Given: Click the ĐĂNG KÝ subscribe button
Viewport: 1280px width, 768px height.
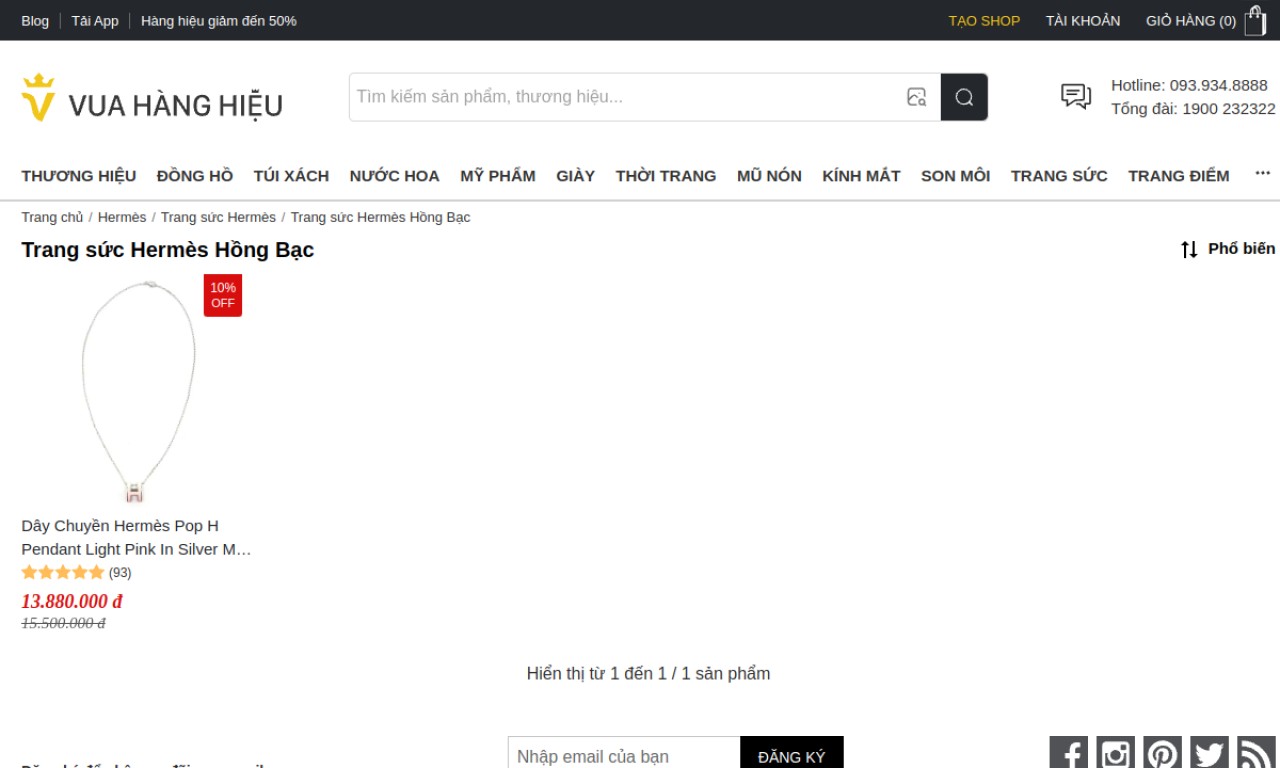Looking at the screenshot, I should (792, 756).
